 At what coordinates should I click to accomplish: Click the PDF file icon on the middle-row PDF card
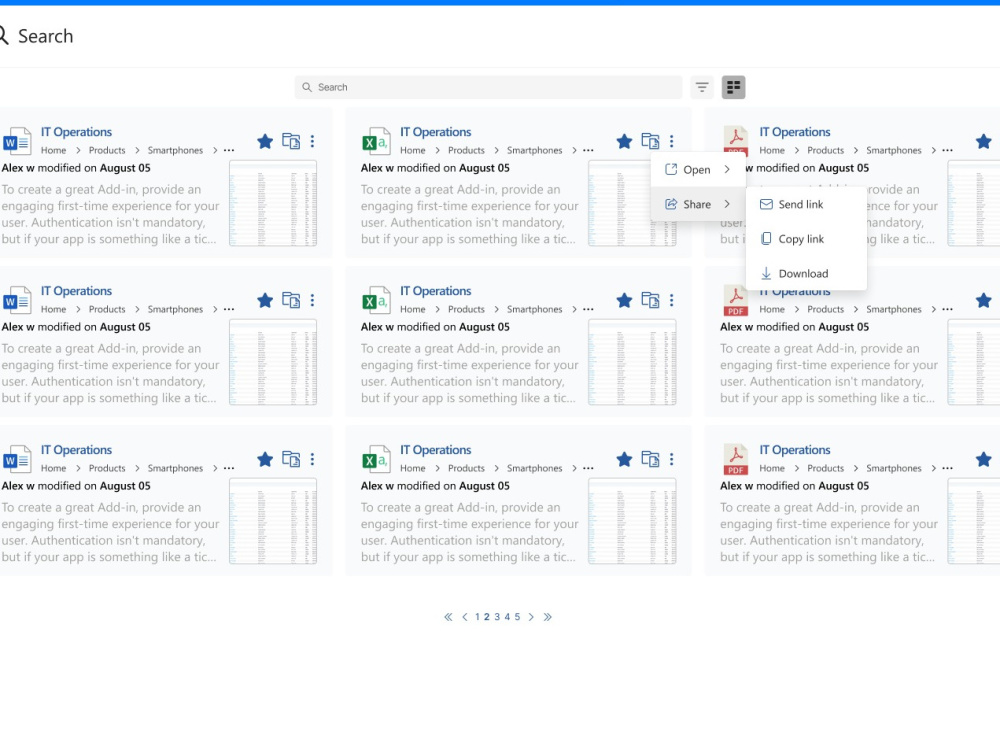pos(735,302)
